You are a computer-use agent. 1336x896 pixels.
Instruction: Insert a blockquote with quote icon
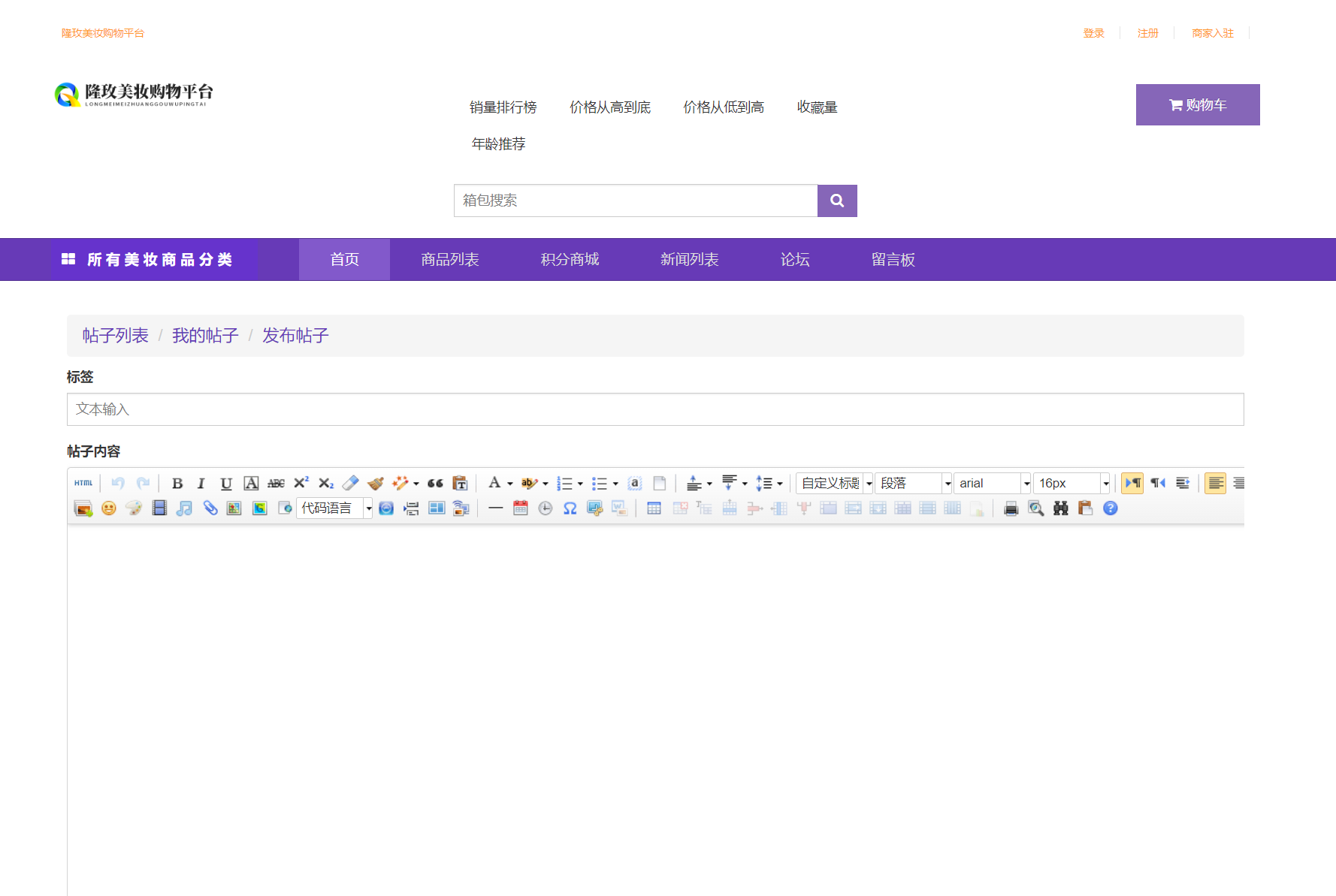click(435, 483)
